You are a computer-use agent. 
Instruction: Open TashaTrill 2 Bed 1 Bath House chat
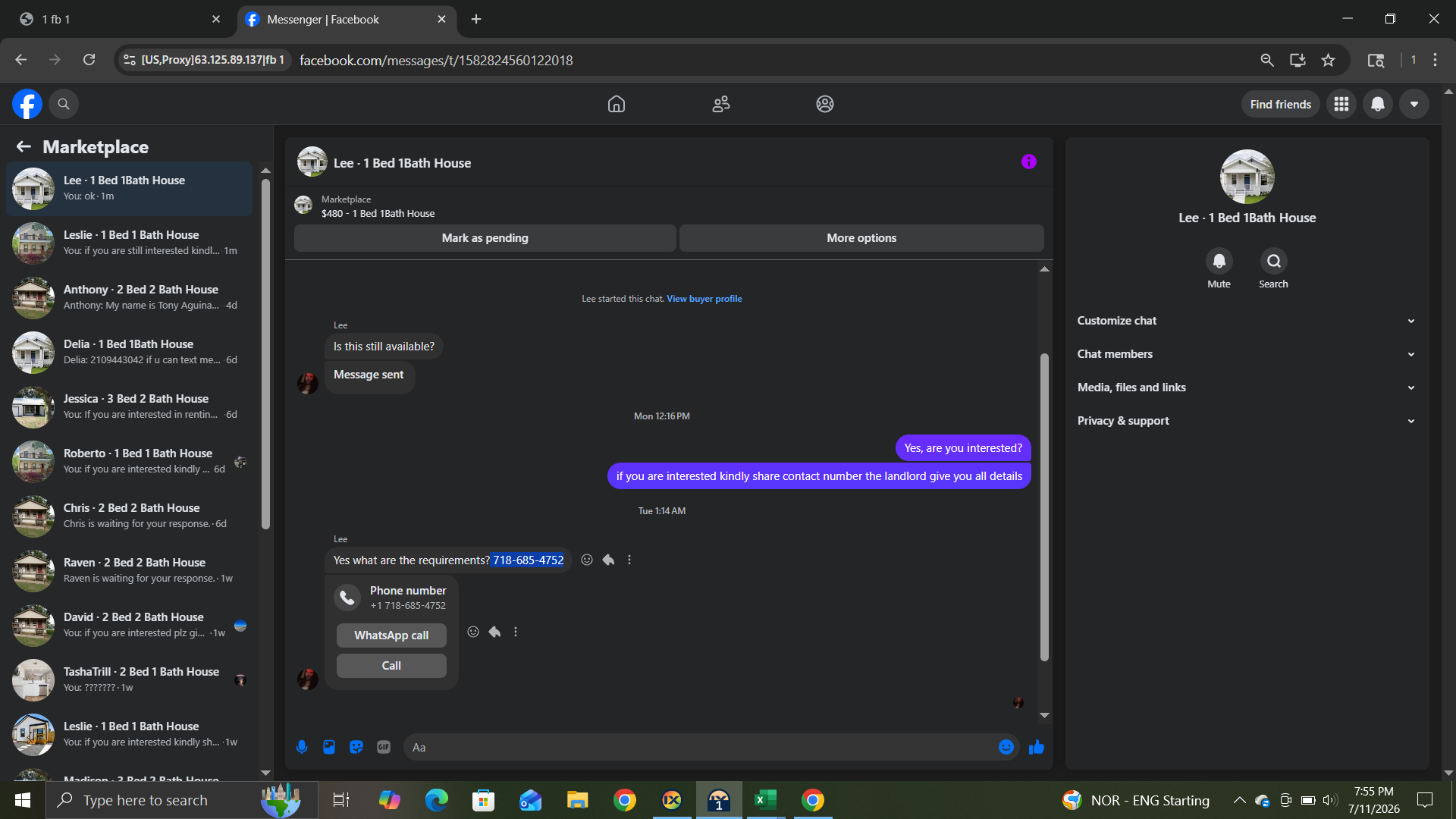(130, 679)
